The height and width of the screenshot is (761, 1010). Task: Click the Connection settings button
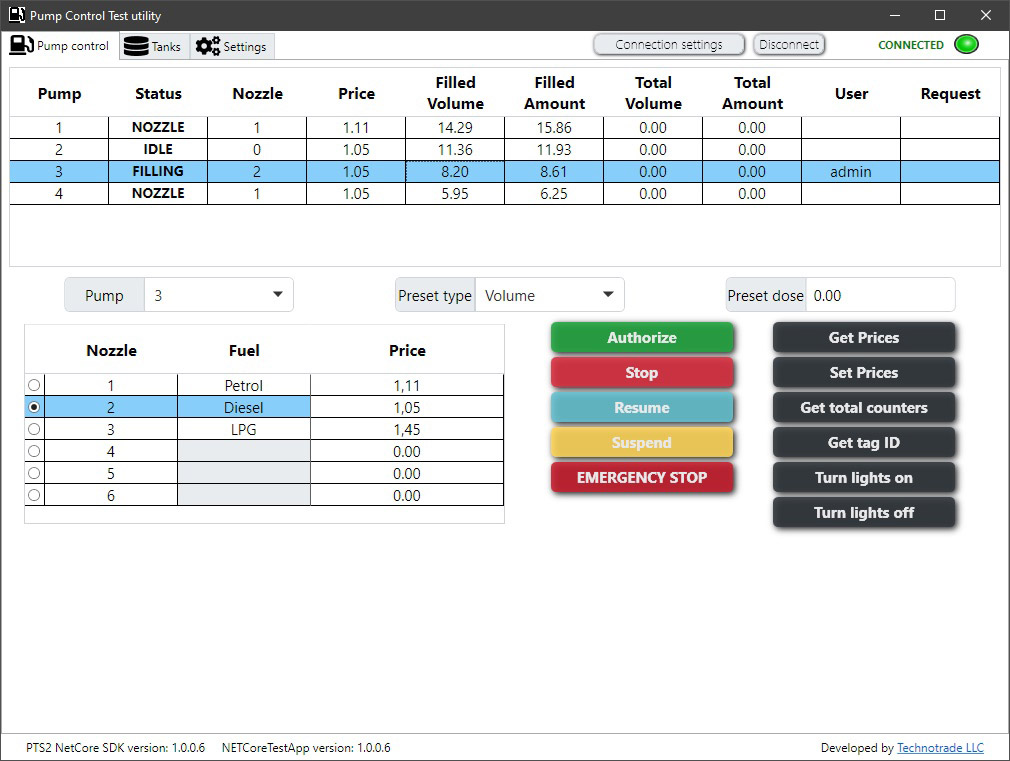click(669, 44)
